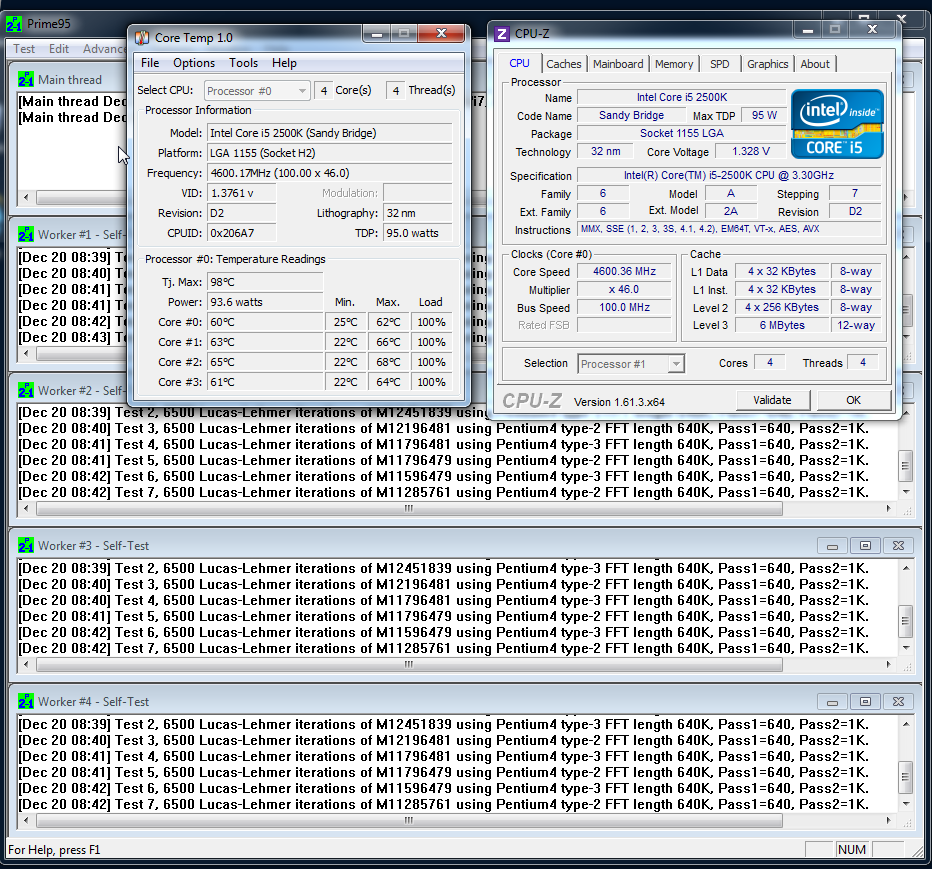Switch to the Mainboard tab in CPU-Z
Image resolution: width=932 pixels, height=869 pixels.
618,64
